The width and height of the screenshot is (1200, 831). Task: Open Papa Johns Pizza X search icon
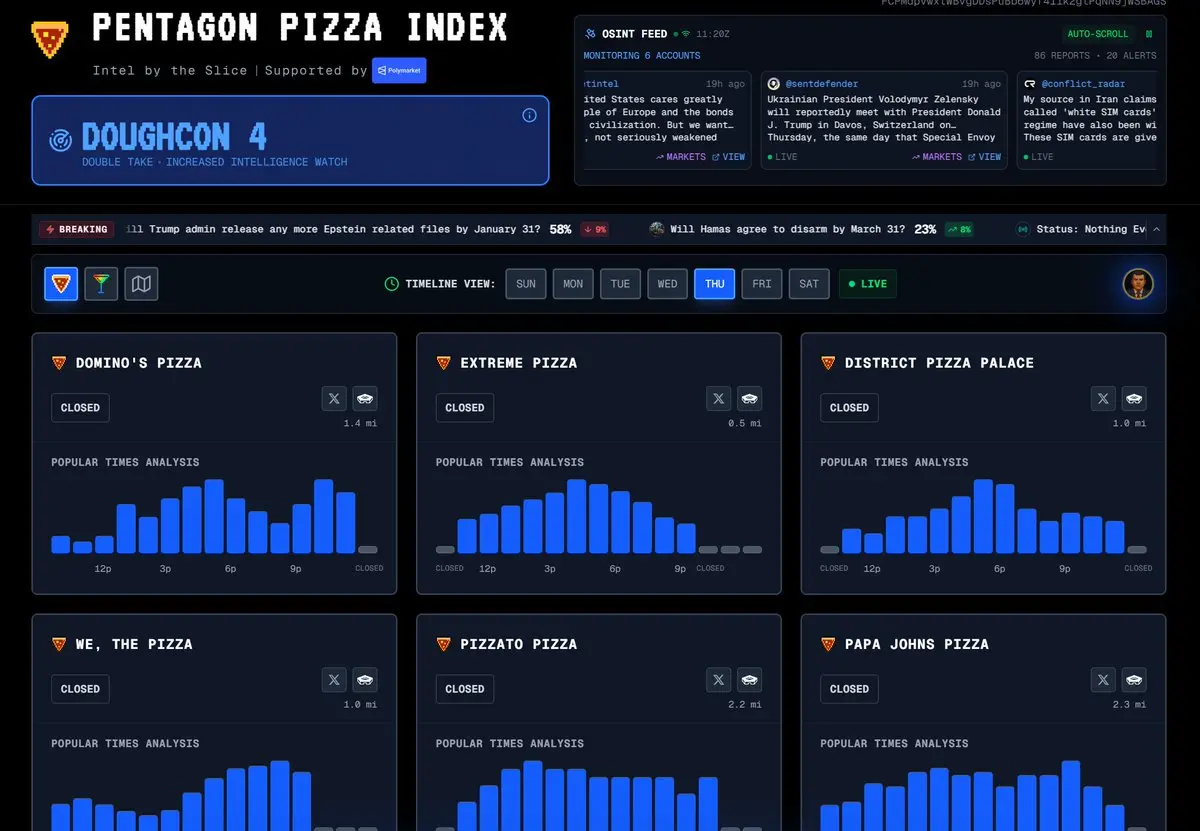[1103, 680]
